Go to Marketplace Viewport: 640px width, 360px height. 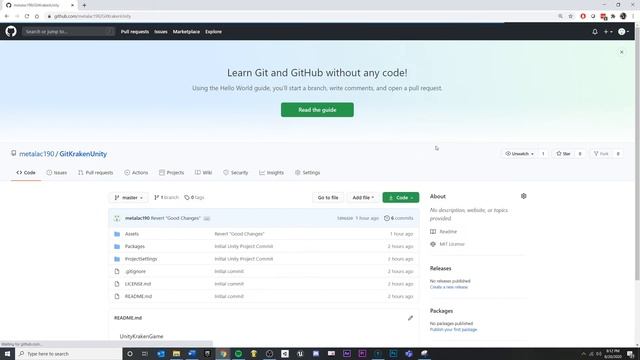click(186, 32)
